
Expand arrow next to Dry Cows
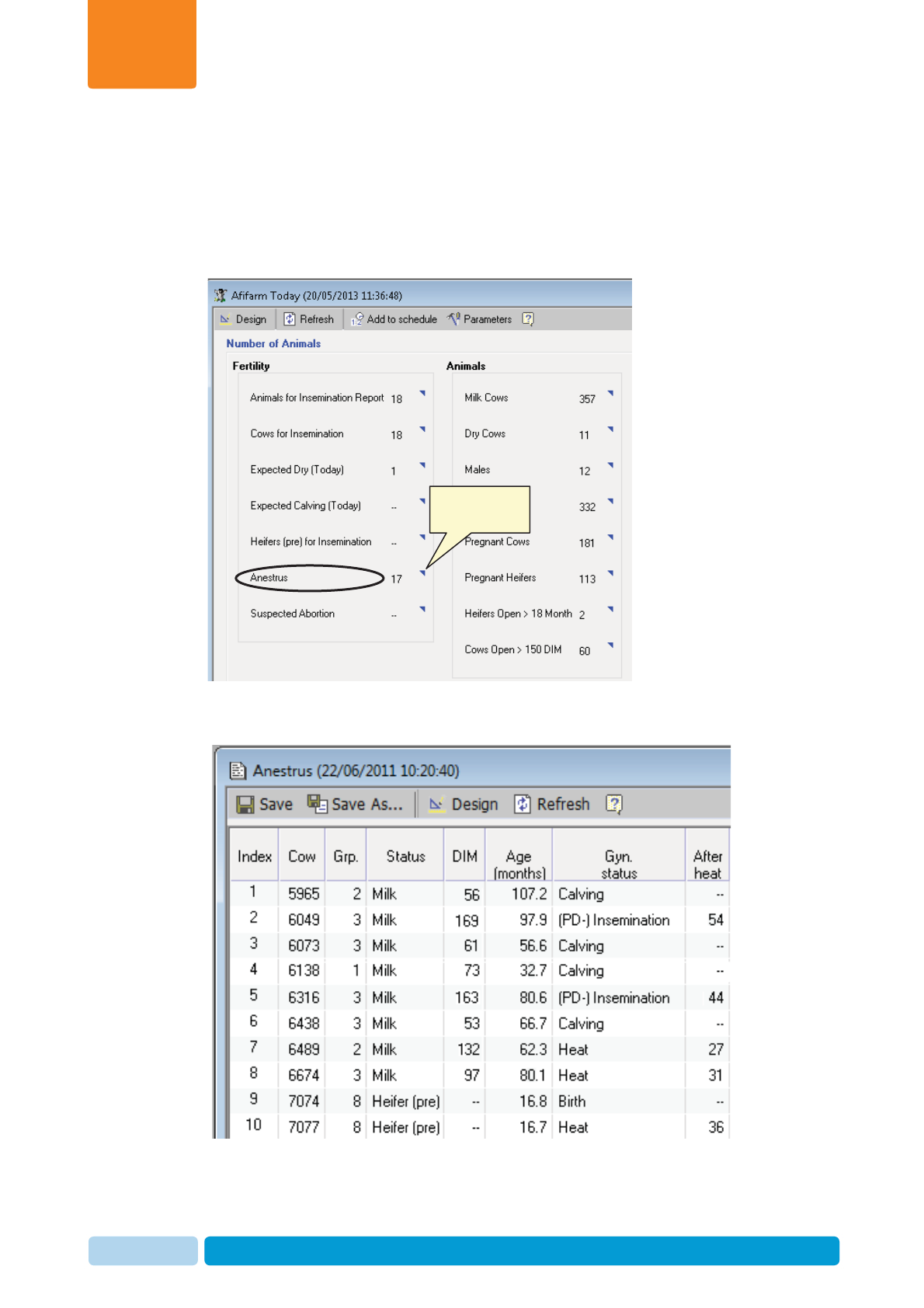pos(610,429)
